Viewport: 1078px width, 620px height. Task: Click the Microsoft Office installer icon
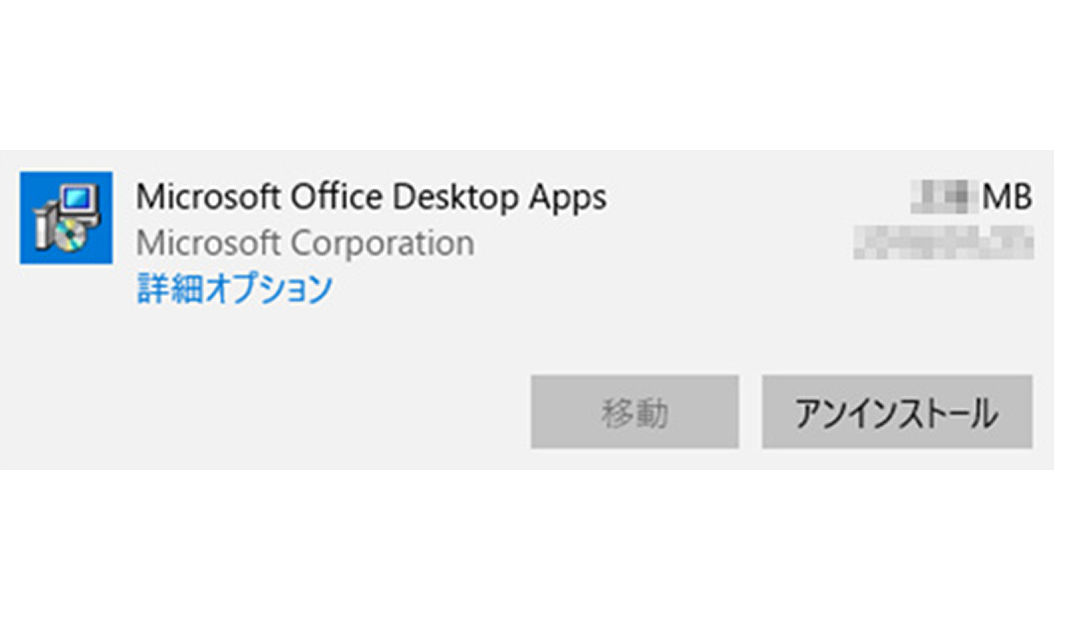(x=66, y=218)
